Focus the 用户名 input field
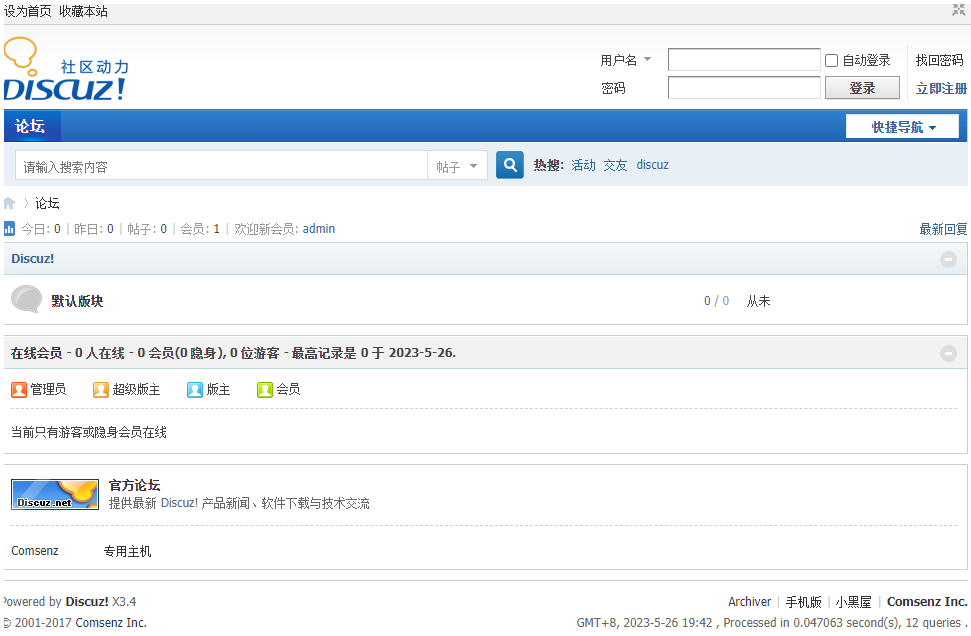 point(744,59)
